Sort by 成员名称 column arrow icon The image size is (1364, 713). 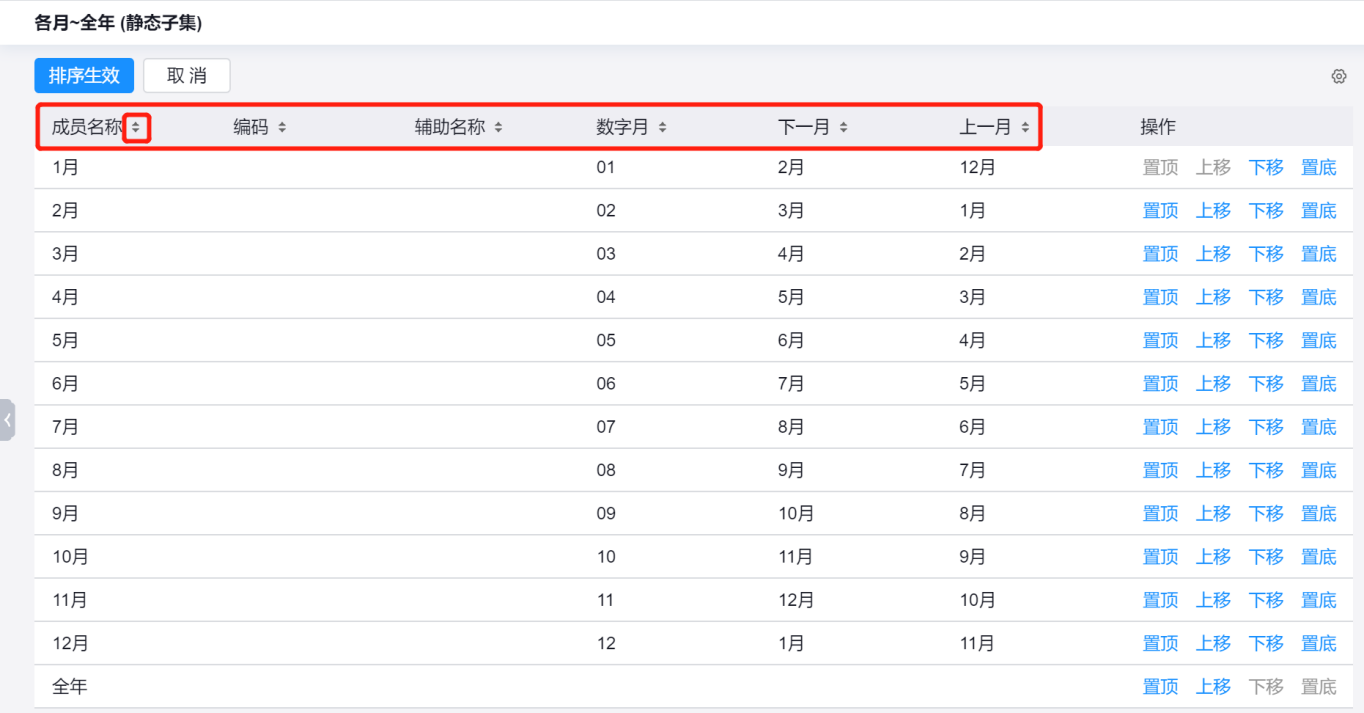coord(136,128)
